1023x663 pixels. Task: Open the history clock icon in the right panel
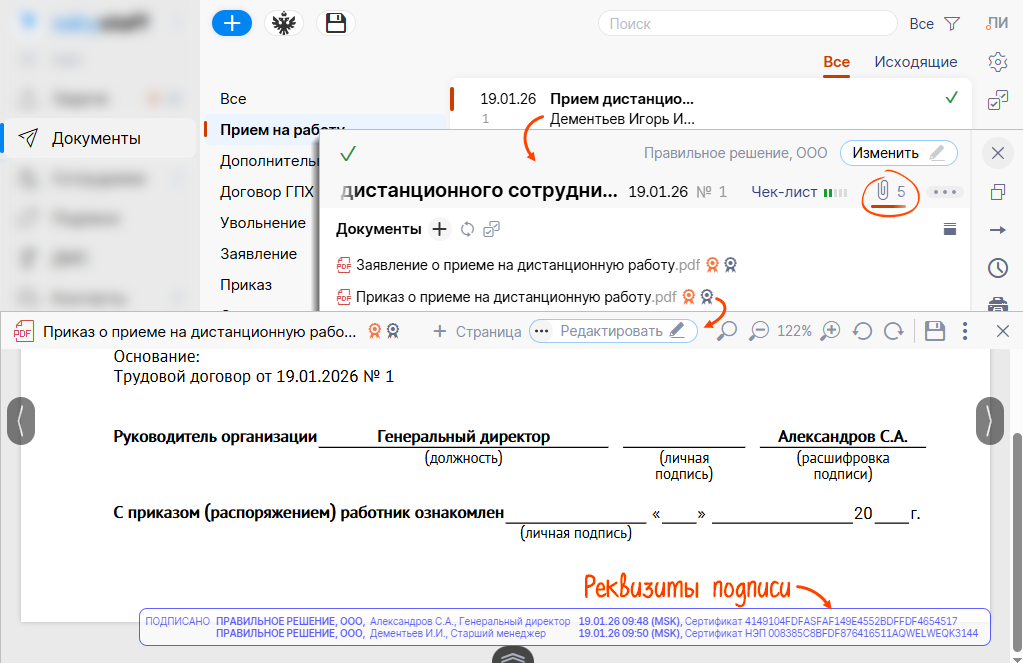[997, 268]
